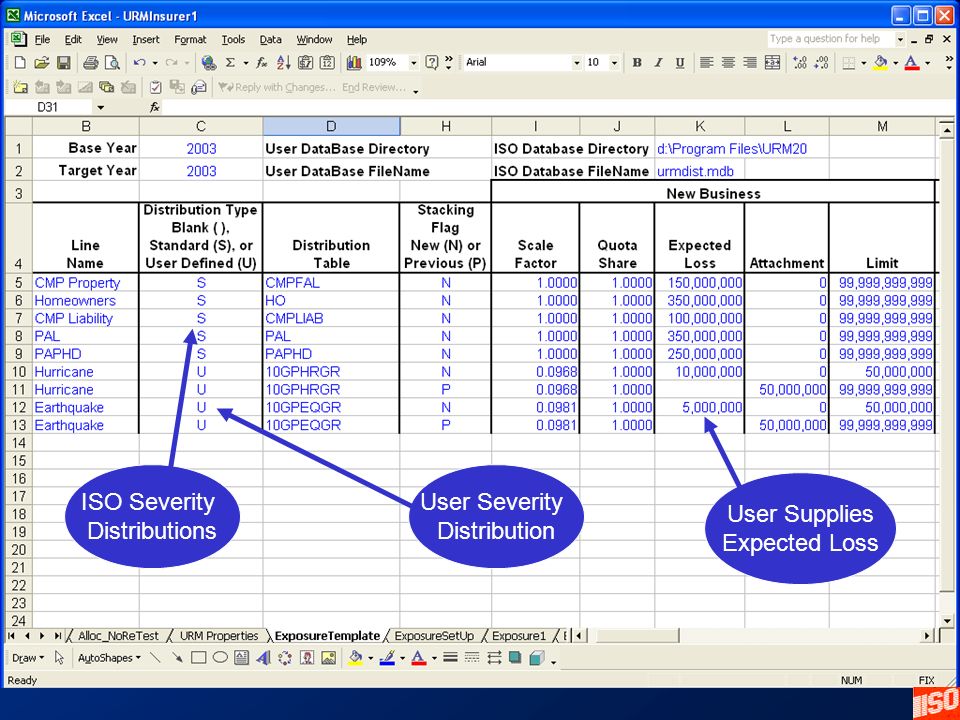Screen dimensions: 960x720
Task: Select the cell containing 10GPEQGR in row 12
Action: (331, 407)
